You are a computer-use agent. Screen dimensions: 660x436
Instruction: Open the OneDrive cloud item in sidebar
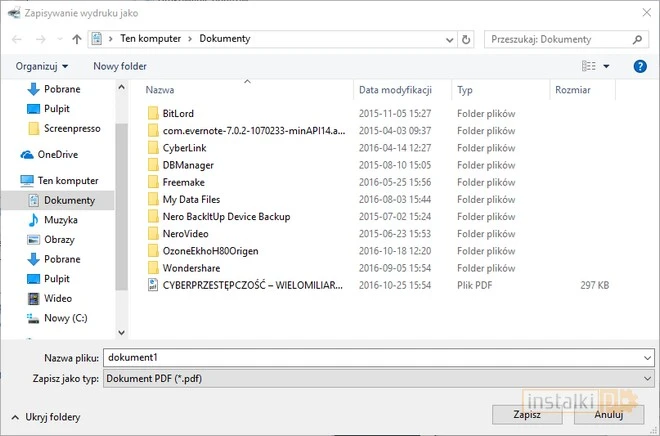pyautogui.click(x=57, y=155)
